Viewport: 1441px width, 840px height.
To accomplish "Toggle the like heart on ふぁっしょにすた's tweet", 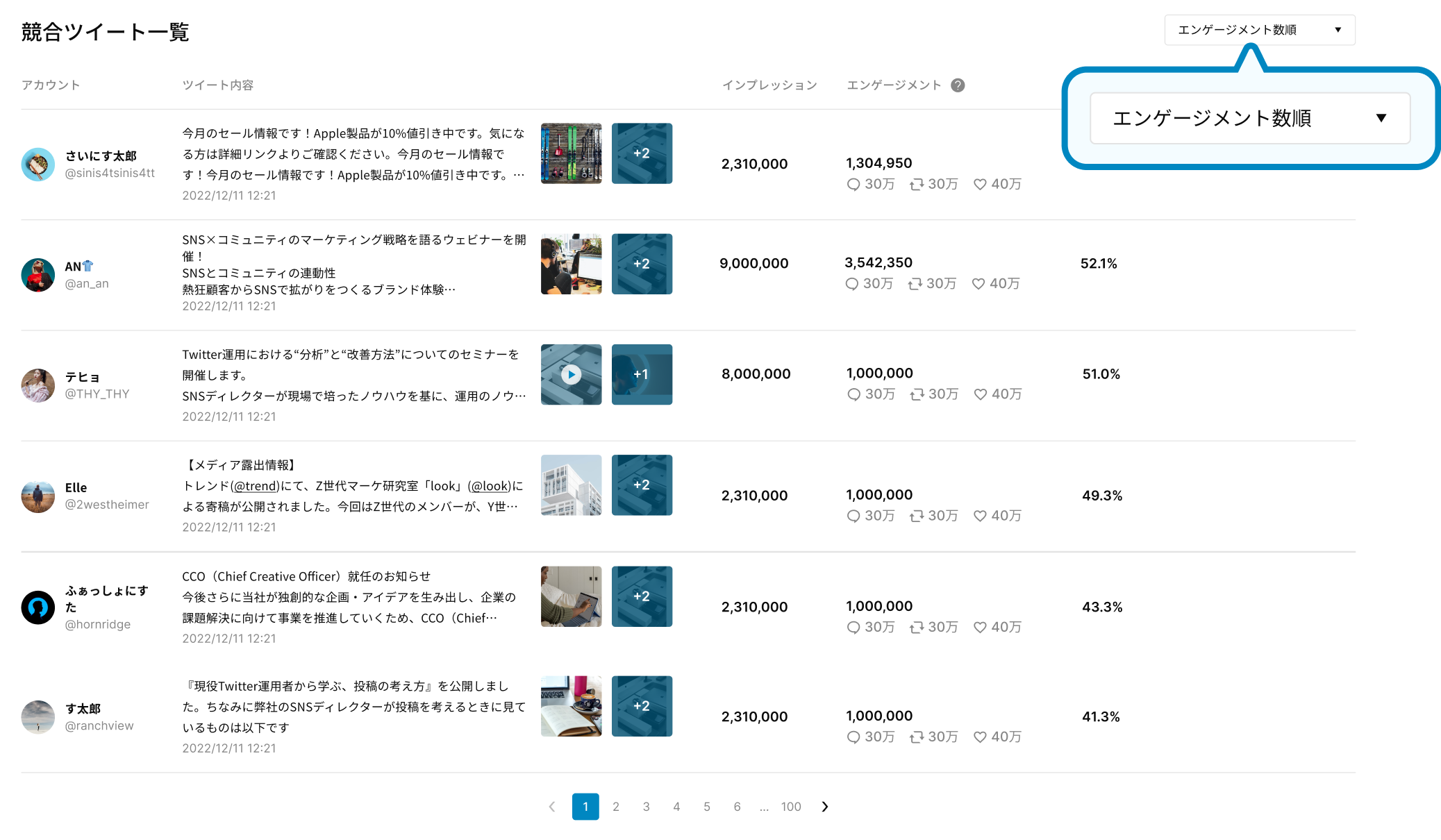I will 980,627.
